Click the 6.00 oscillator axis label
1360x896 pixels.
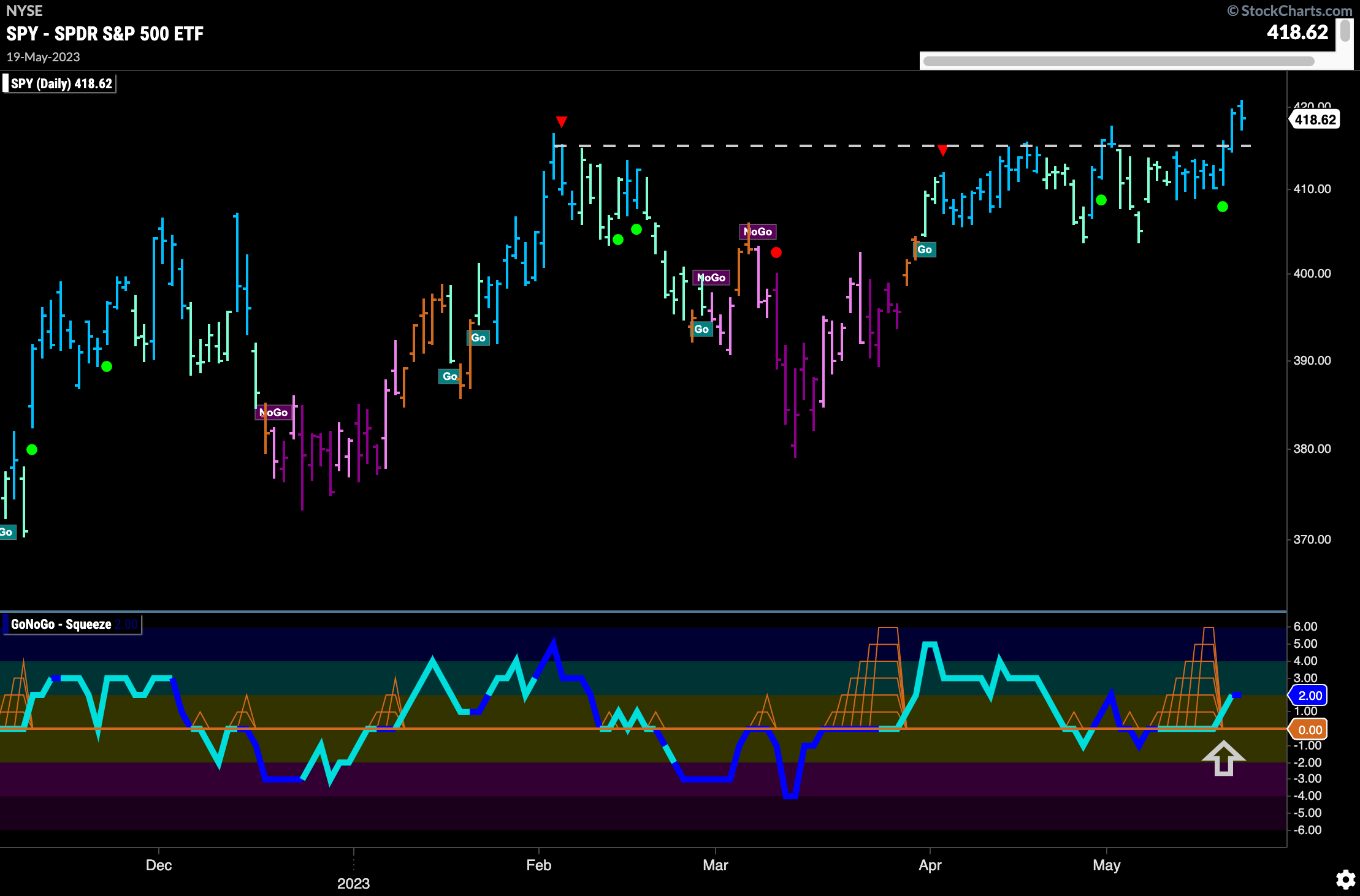[x=1305, y=626]
